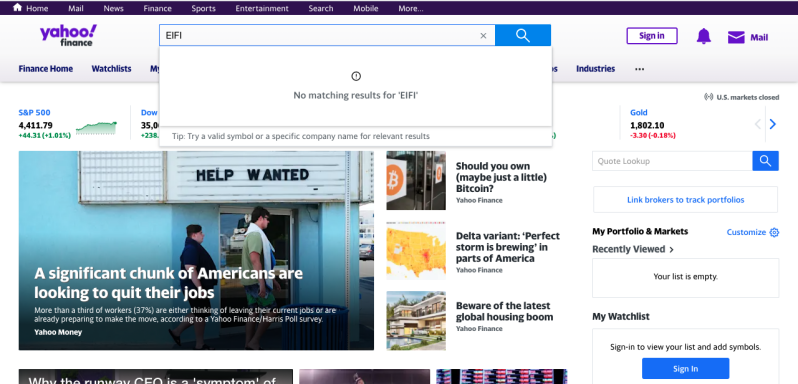The height and width of the screenshot is (384, 798).
Task: Open More... in the top purple bar
Action: (x=411, y=8)
